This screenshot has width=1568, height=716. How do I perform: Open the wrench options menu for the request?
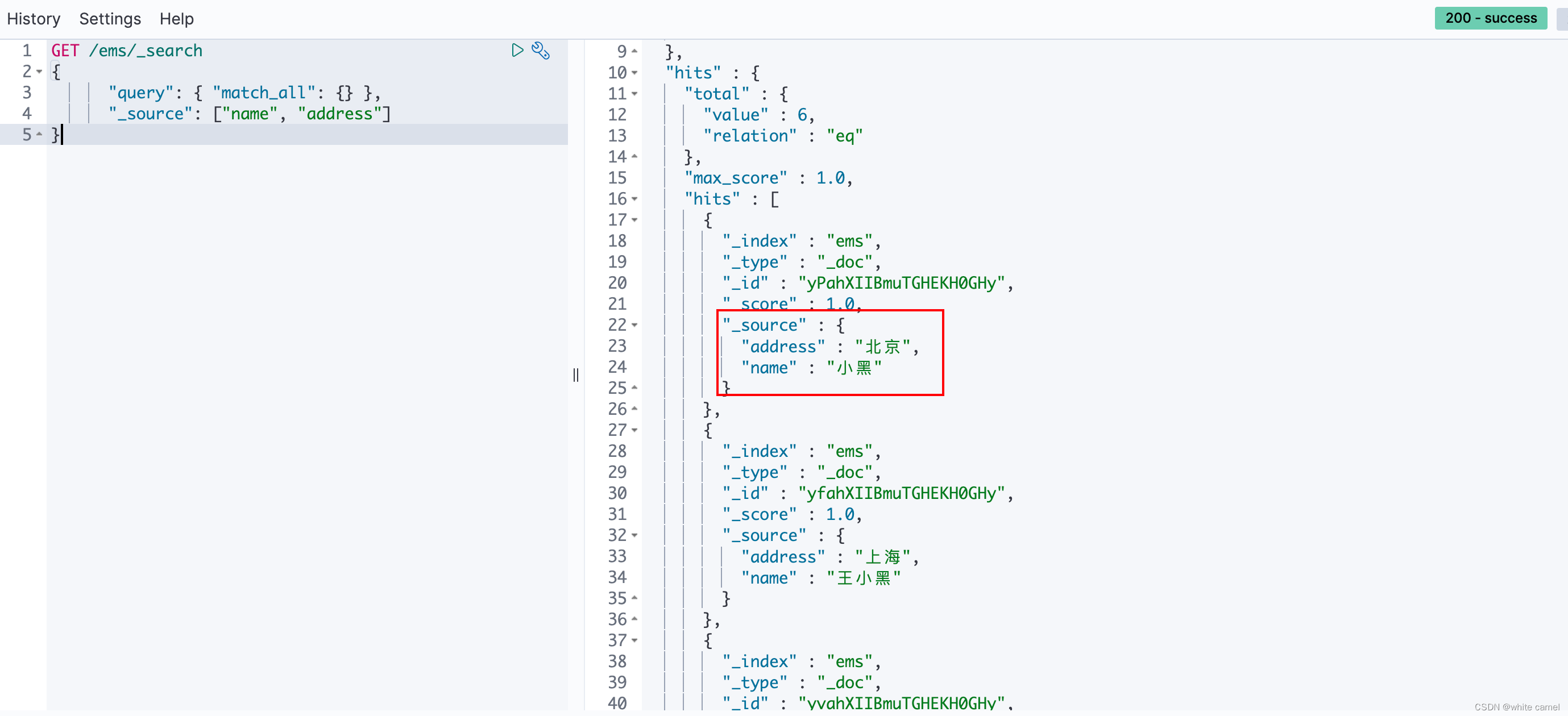click(541, 51)
